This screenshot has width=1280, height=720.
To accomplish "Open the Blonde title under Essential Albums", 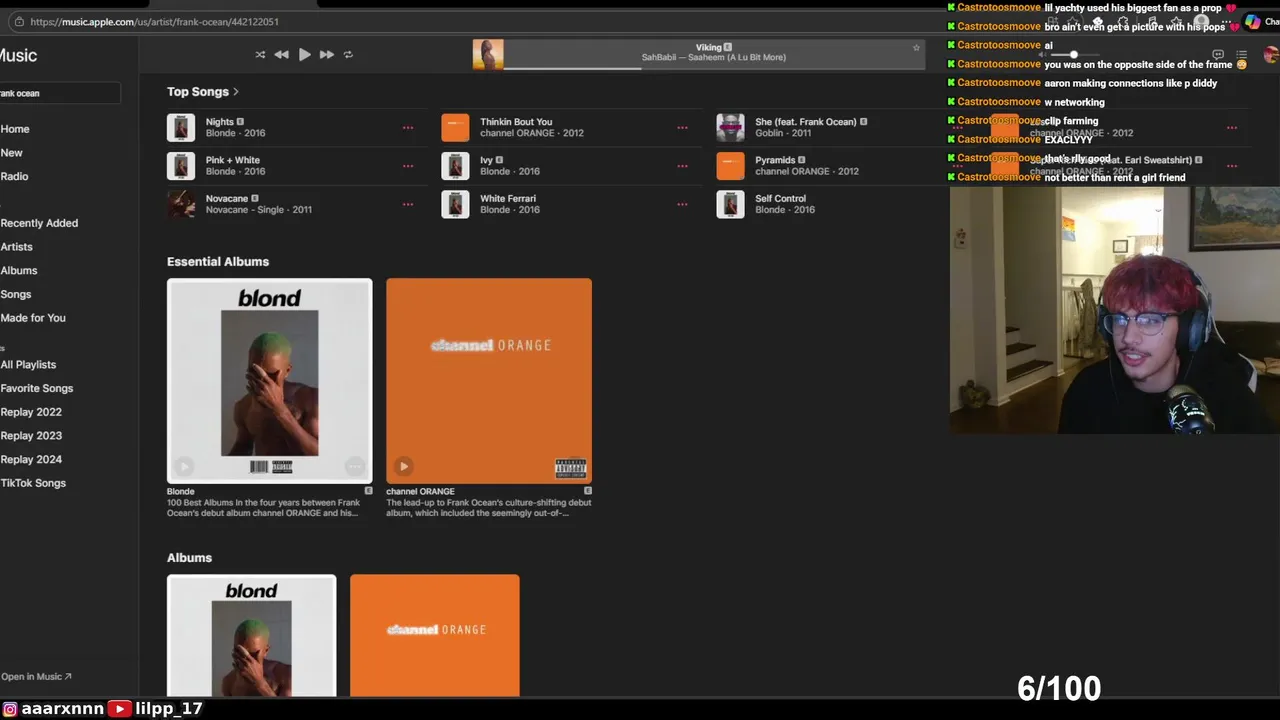I will click(181, 491).
